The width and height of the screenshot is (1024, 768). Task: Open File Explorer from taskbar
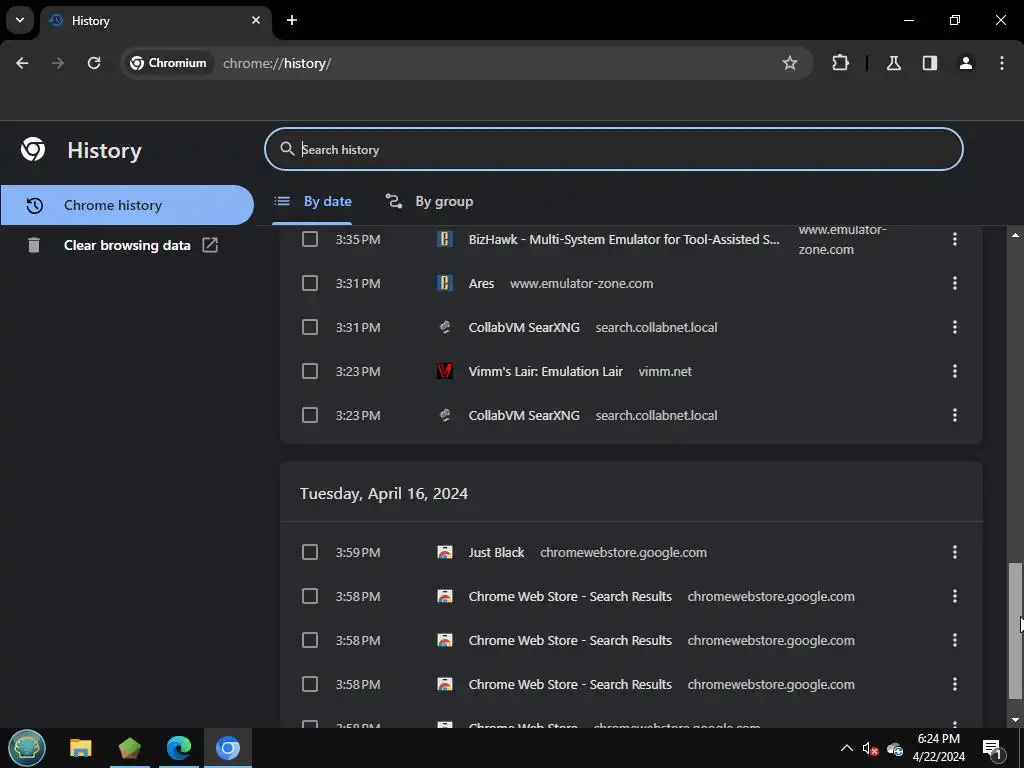click(81, 748)
